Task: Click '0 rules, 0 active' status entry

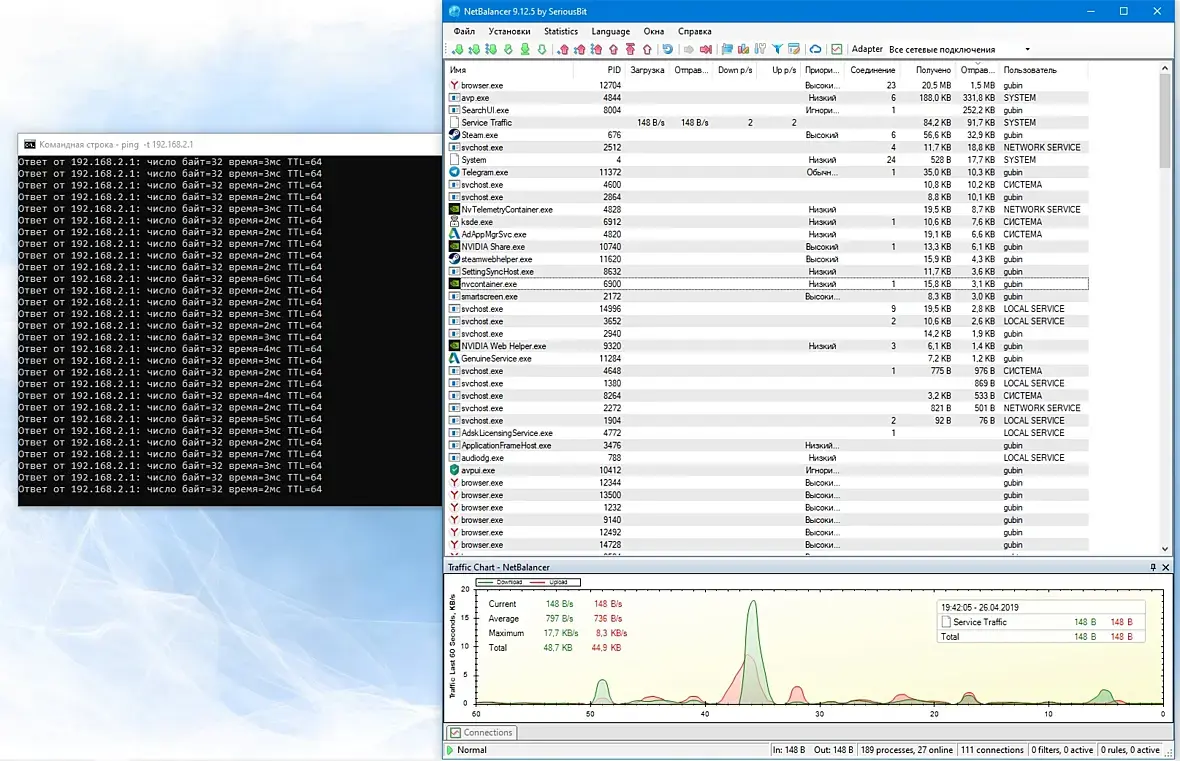Action: 1130,750
